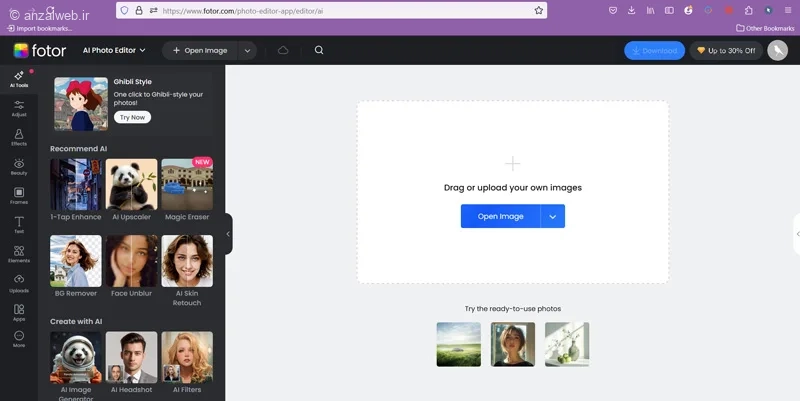Open dropdown arrow on blue Open Image button

point(553,216)
